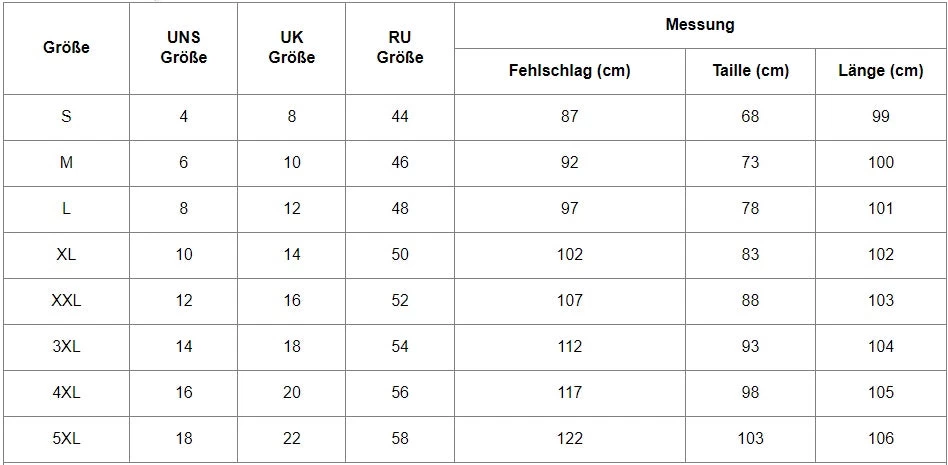
Task: Select the 5XL size row label
Action: coord(66,439)
